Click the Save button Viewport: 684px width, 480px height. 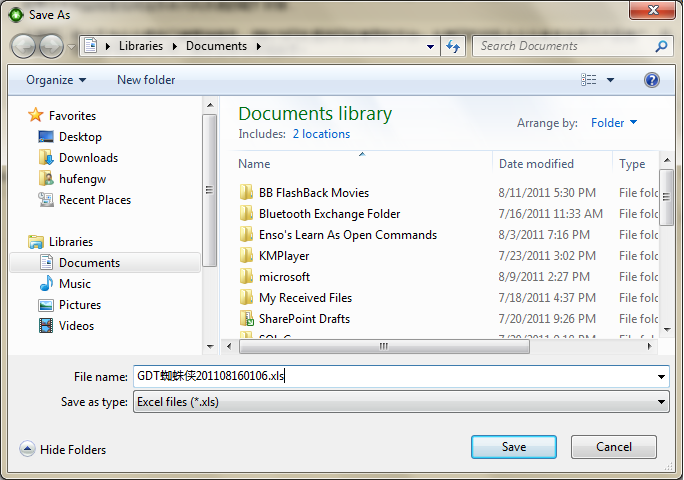point(514,447)
